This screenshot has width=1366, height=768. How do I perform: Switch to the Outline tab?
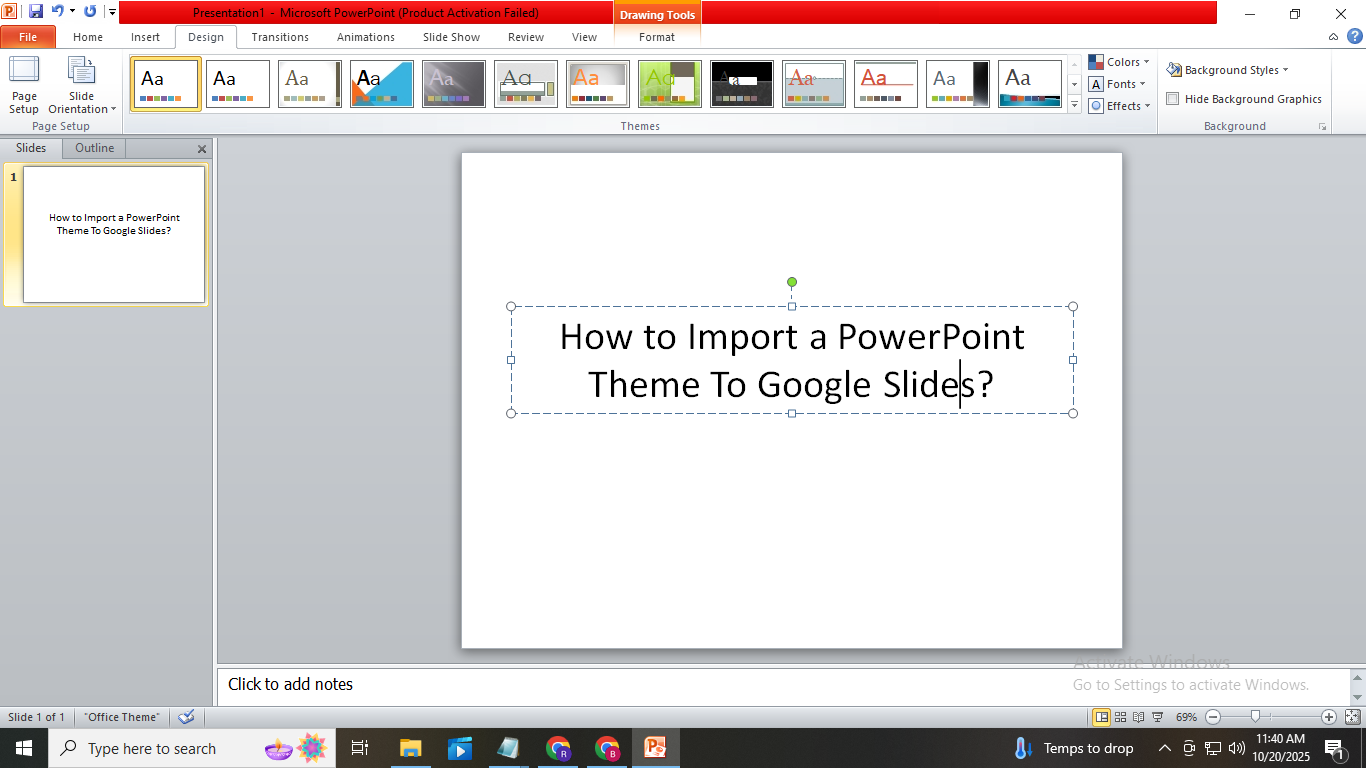[95, 148]
